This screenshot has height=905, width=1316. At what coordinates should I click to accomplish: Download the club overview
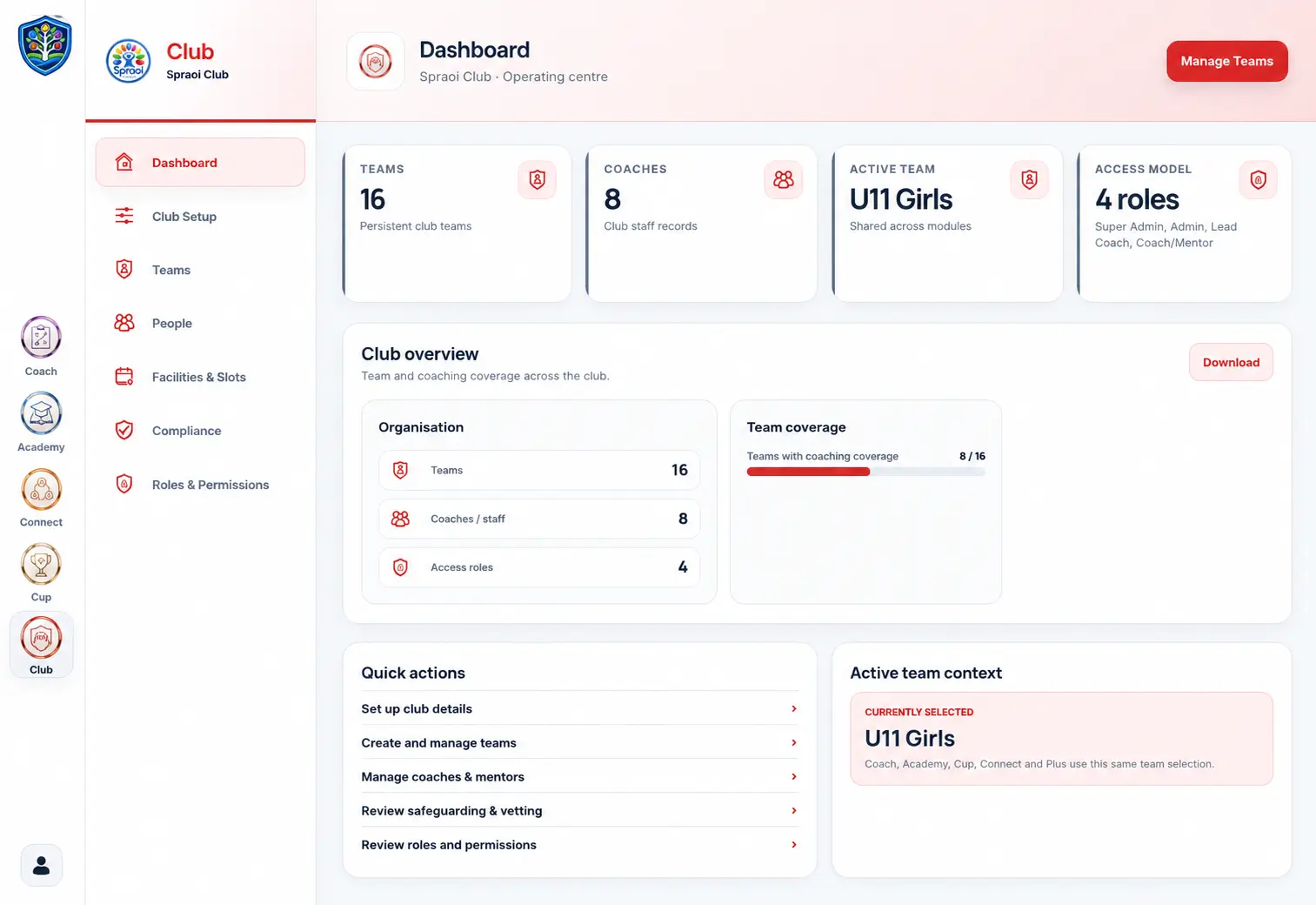pos(1231,362)
